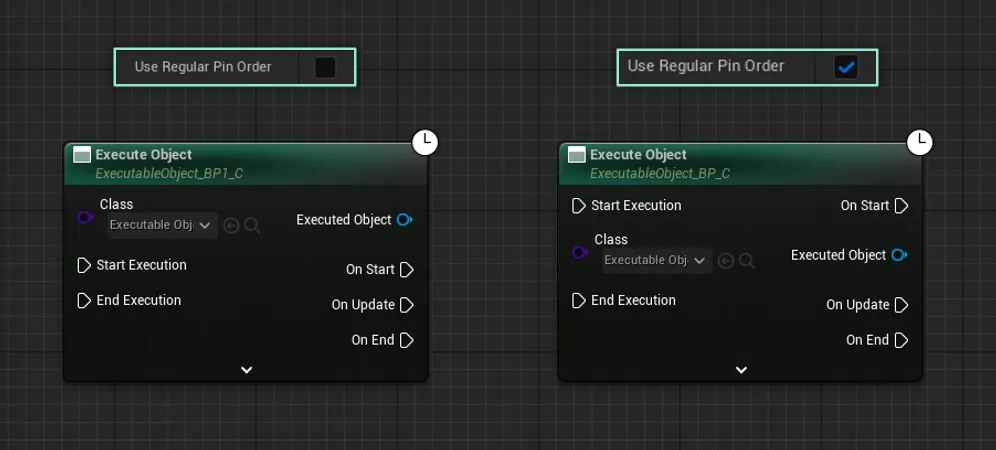Click On End output pin on left node
The width and height of the screenshot is (996, 450).
pos(407,340)
